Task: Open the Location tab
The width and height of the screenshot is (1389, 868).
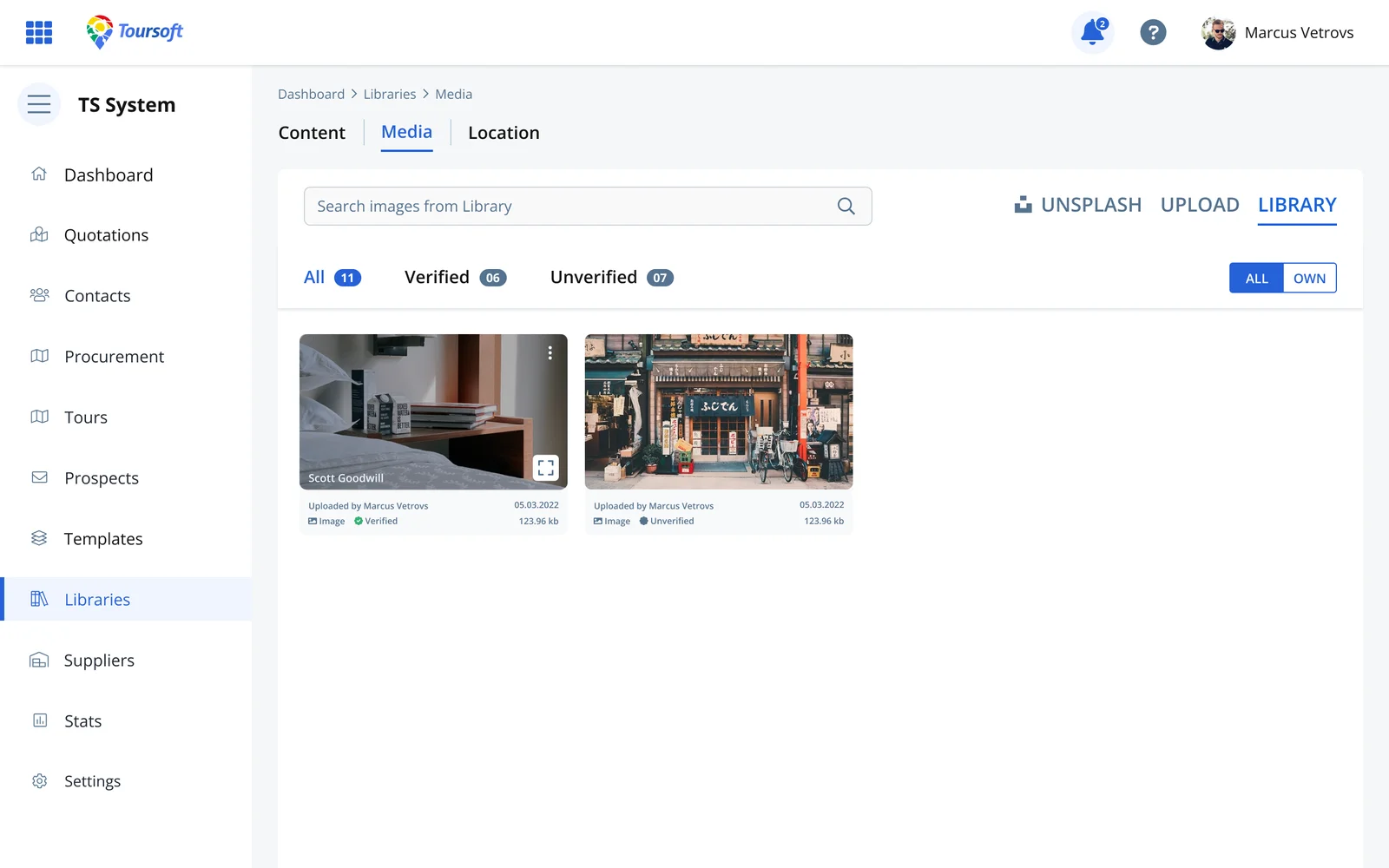Action: (x=504, y=133)
